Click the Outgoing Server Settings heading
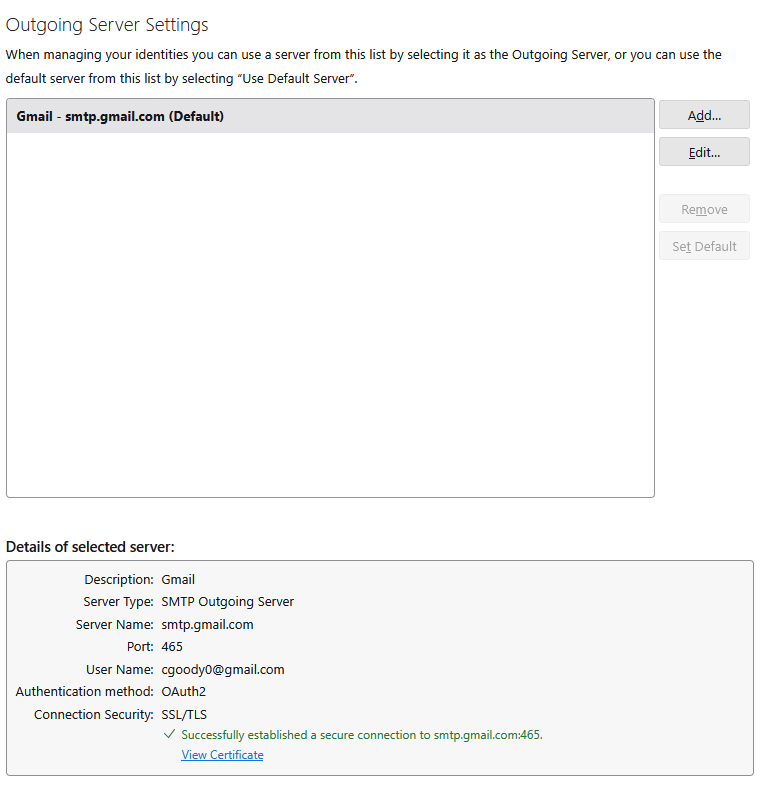This screenshot has width=777, height=789. click(107, 24)
